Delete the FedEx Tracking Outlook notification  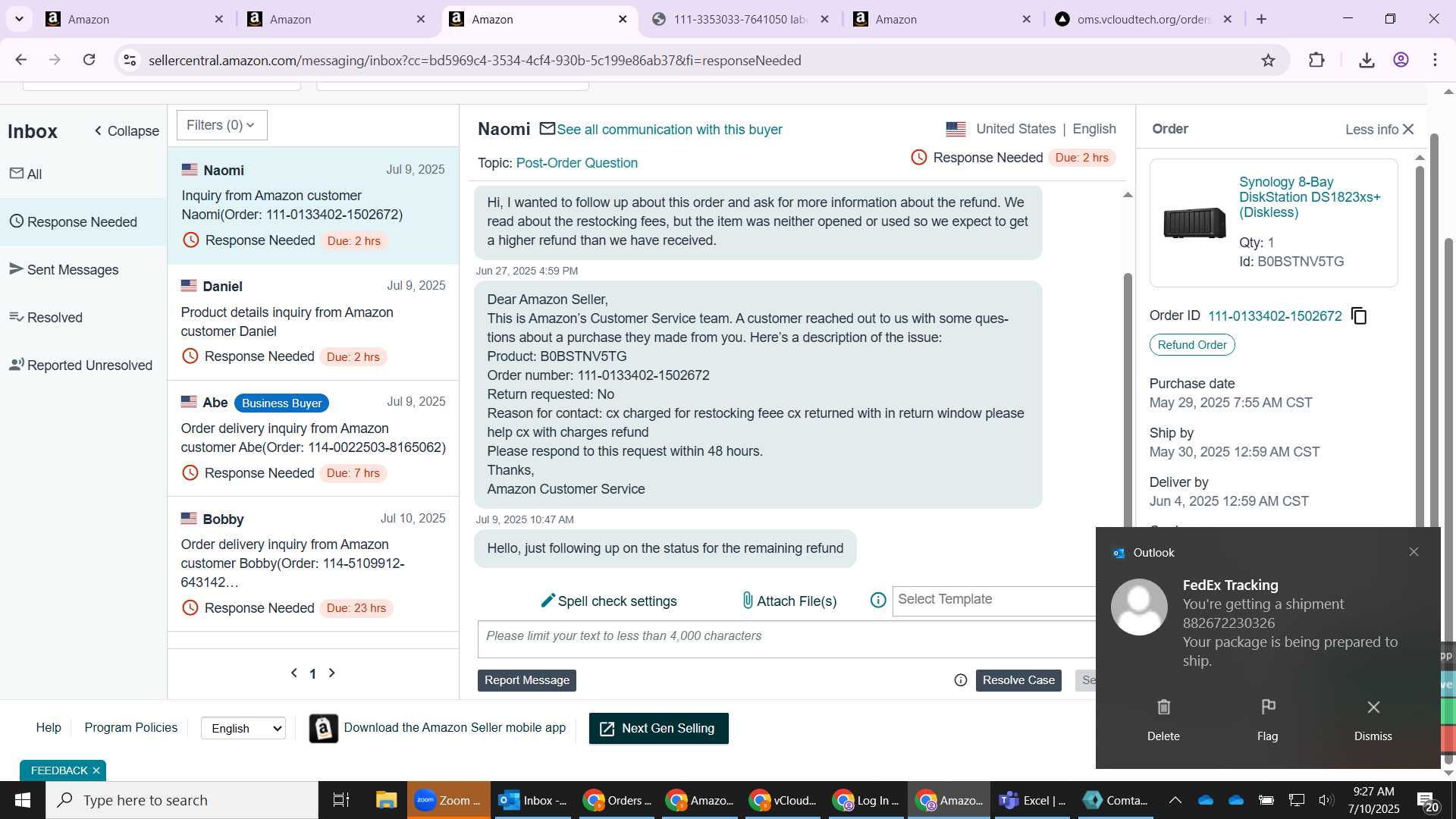point(1163,720)
